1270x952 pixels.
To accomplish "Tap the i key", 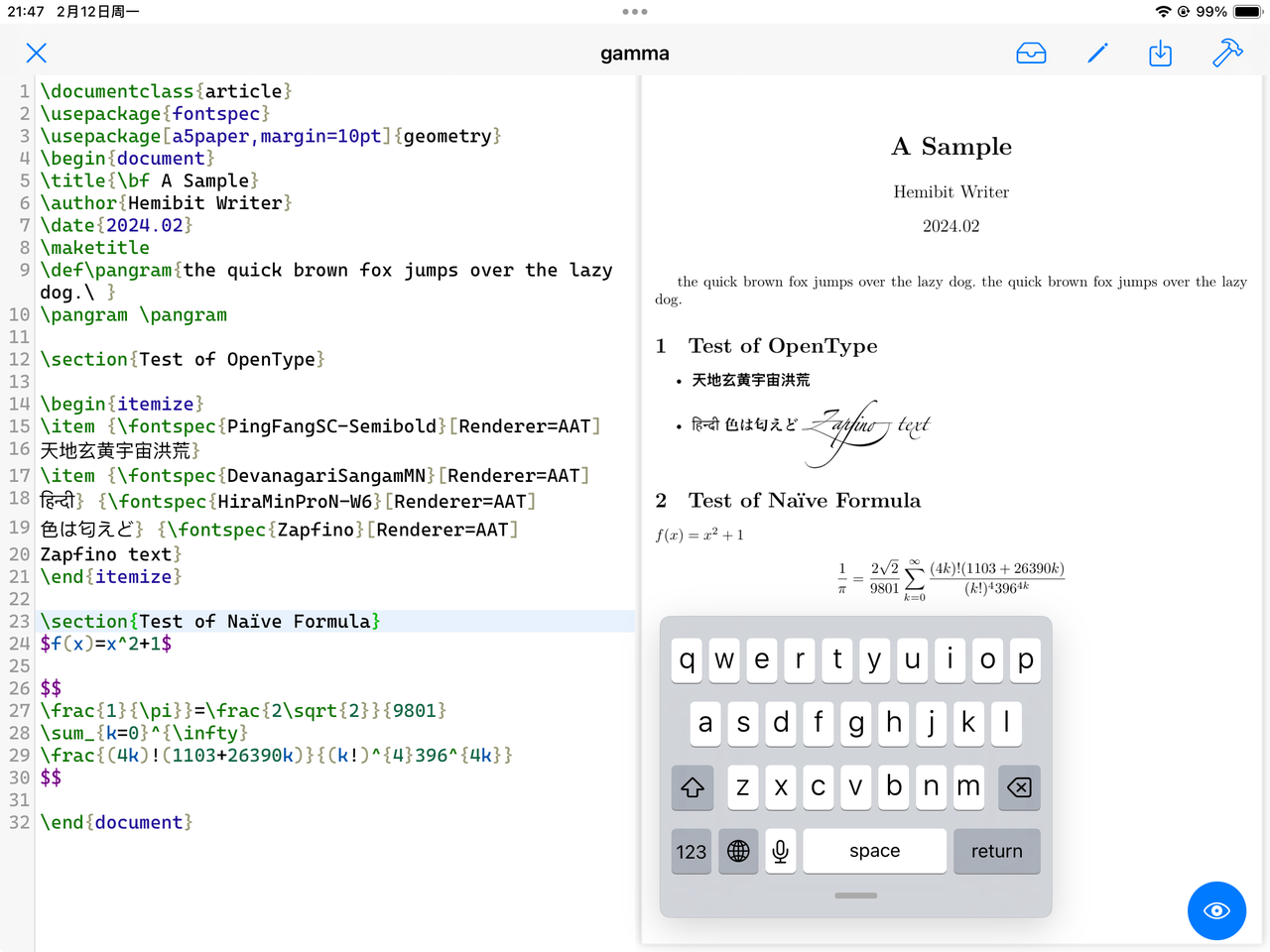I will click(x=950, y=659).
